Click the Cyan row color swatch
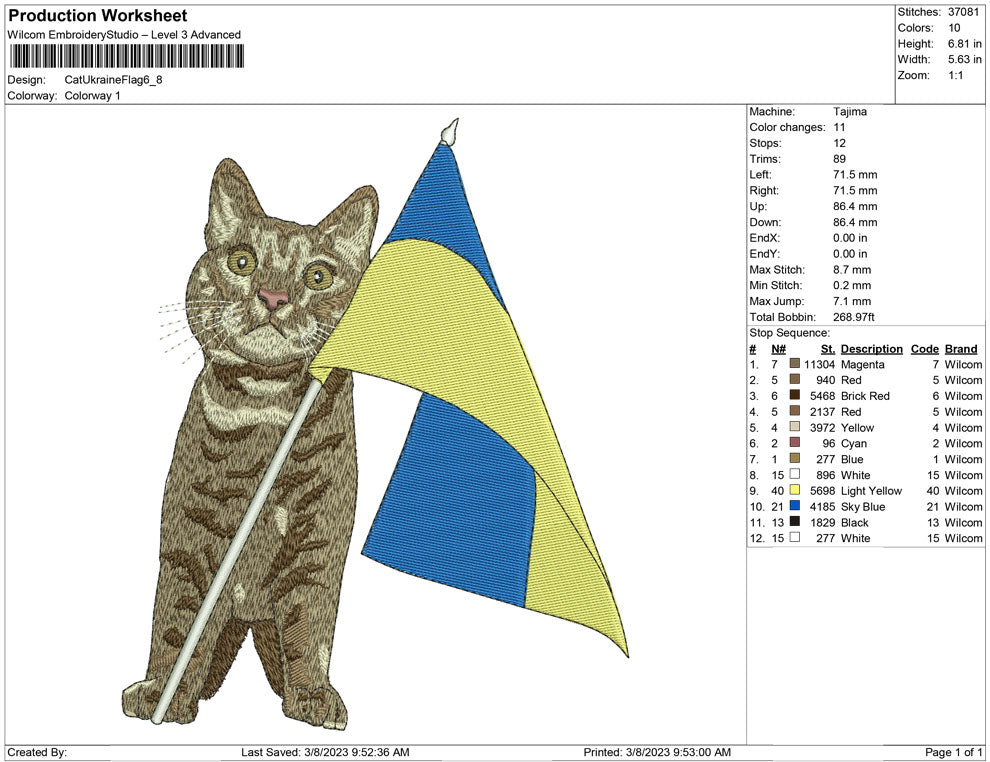Image resolution: width=990 pixels, height=762 pixels. [795, 443]
